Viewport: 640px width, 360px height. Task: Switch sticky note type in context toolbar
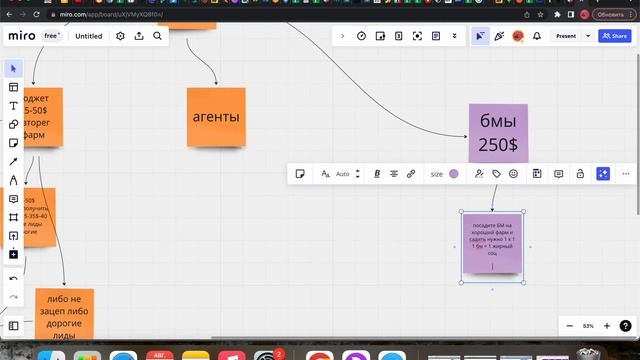tap(300, 174)
